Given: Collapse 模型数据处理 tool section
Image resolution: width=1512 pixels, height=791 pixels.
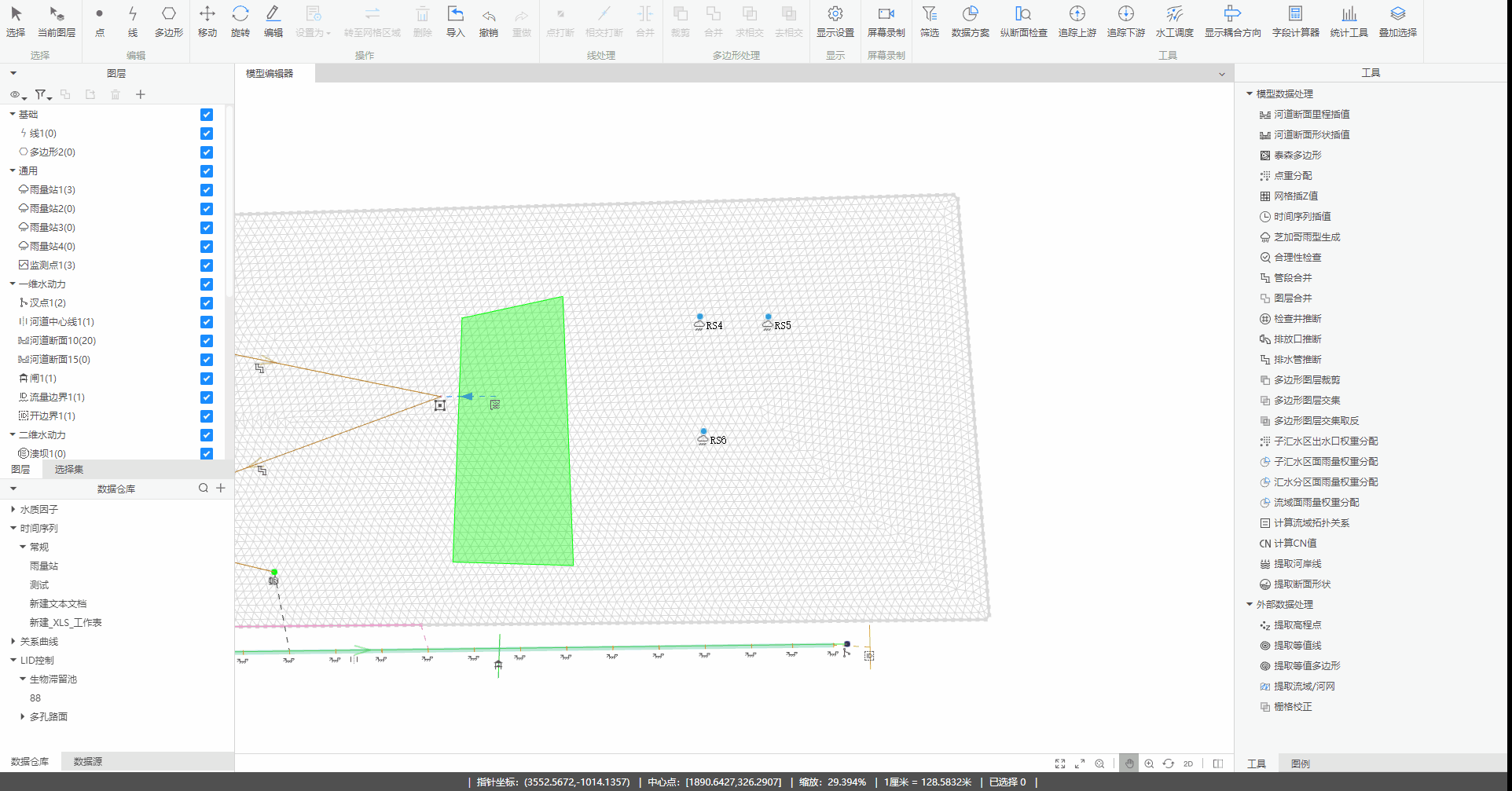Looking at the screenshot, I should (1250, 94).
